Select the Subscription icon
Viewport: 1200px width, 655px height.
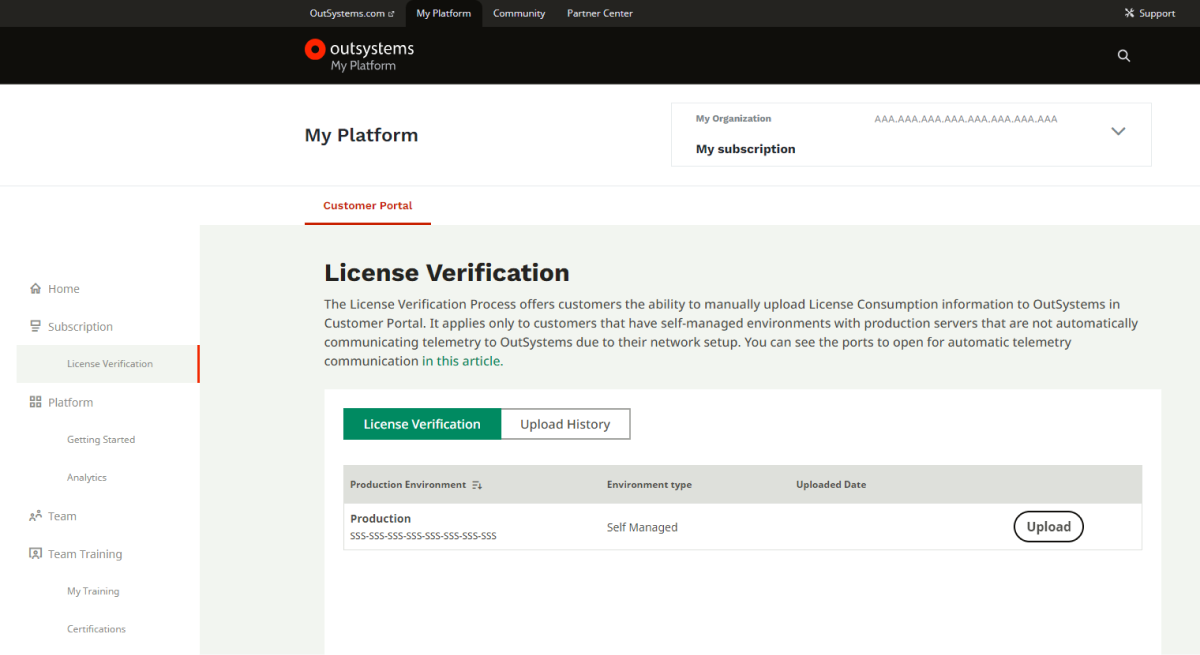click(x=34, y=326)
